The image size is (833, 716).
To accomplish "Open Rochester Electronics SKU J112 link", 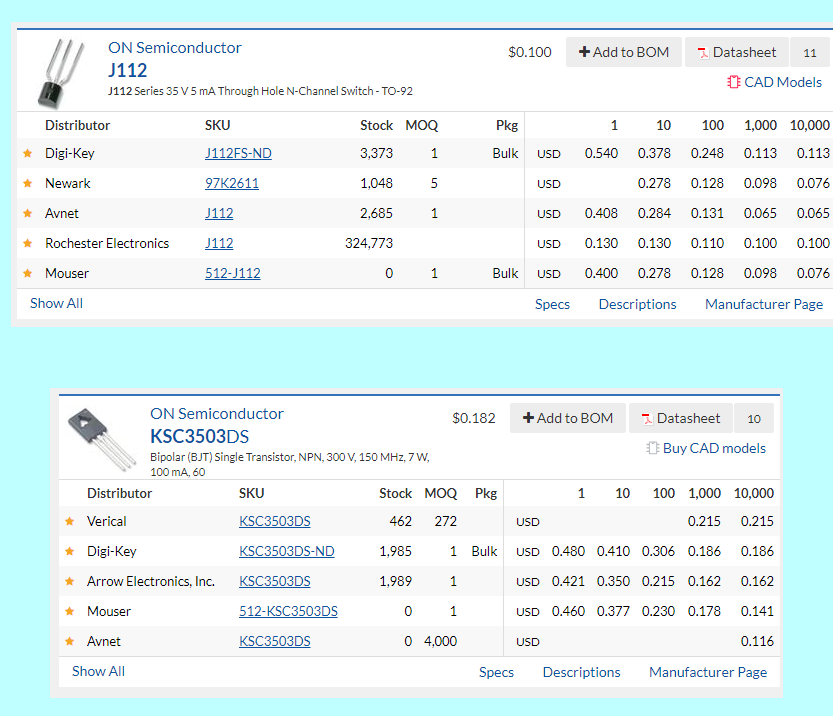I will [x=219, y=243].
